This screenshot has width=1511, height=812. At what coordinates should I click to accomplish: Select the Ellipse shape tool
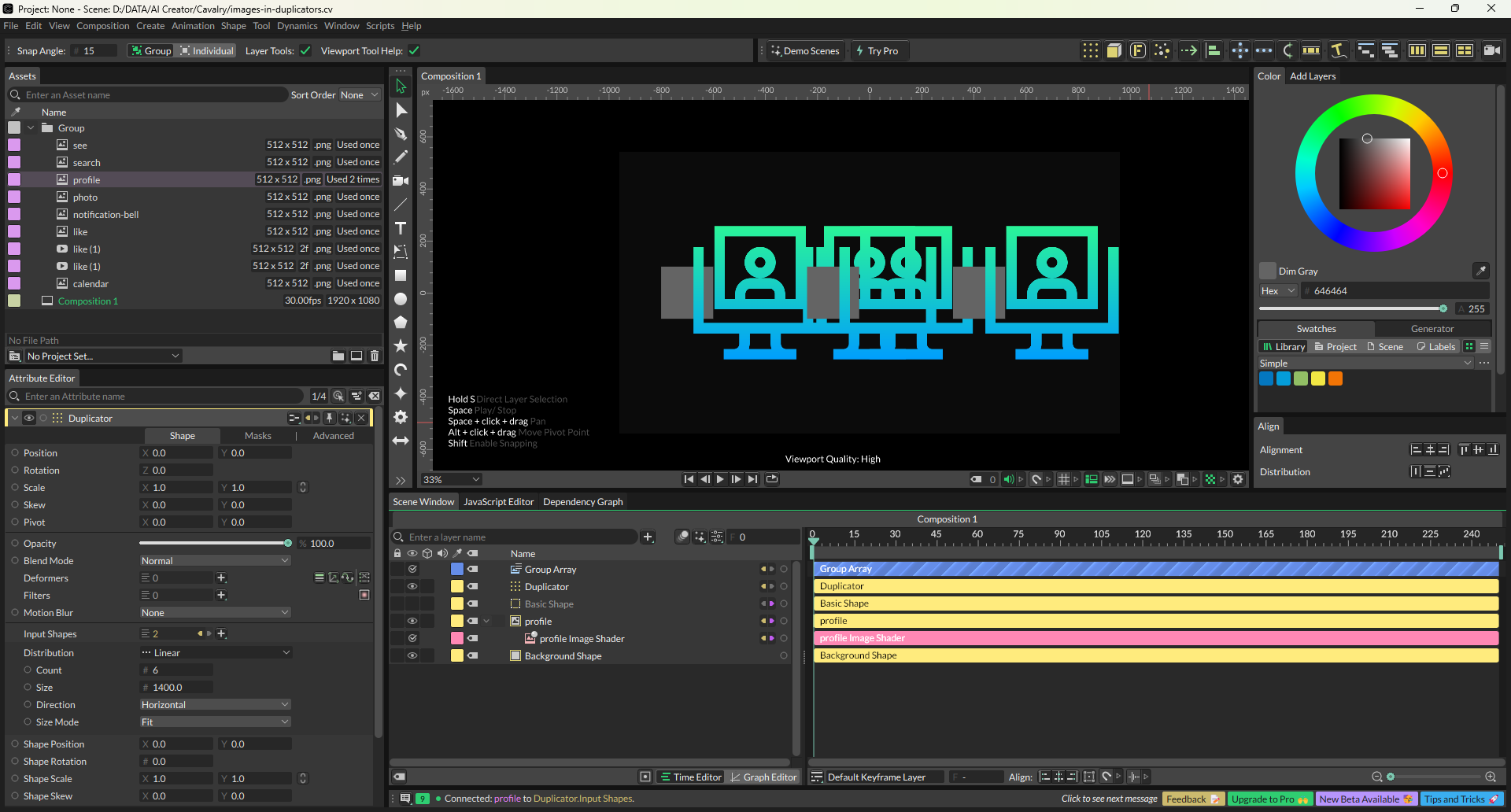[401, 299]
